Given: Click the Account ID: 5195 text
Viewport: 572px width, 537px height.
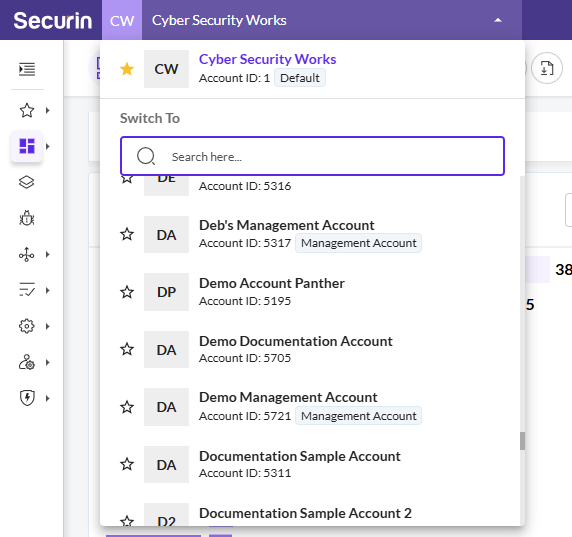Looking at the screenshot, I should tap(245, 301).
